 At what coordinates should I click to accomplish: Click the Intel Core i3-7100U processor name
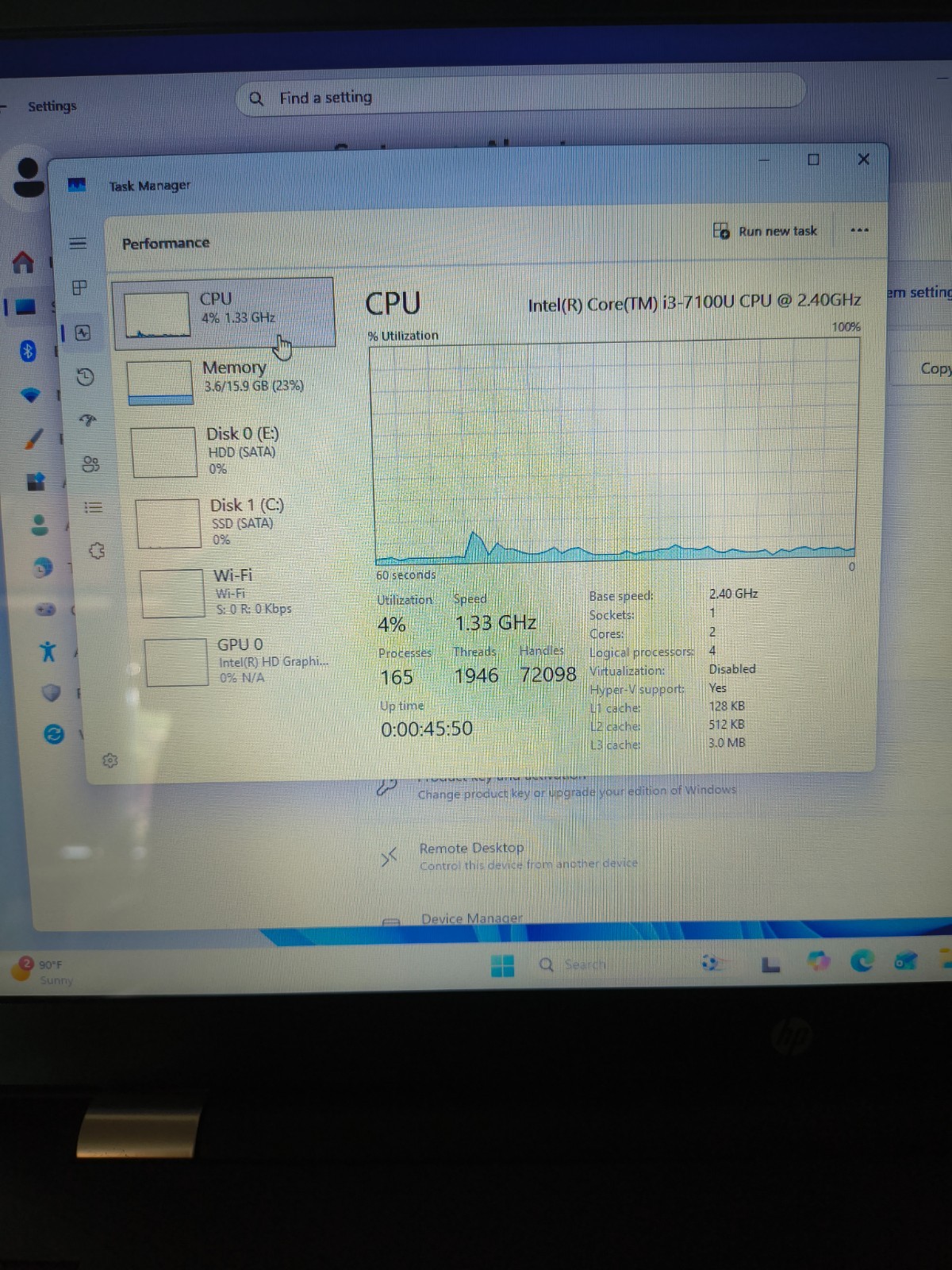click(x=694, y=302)
